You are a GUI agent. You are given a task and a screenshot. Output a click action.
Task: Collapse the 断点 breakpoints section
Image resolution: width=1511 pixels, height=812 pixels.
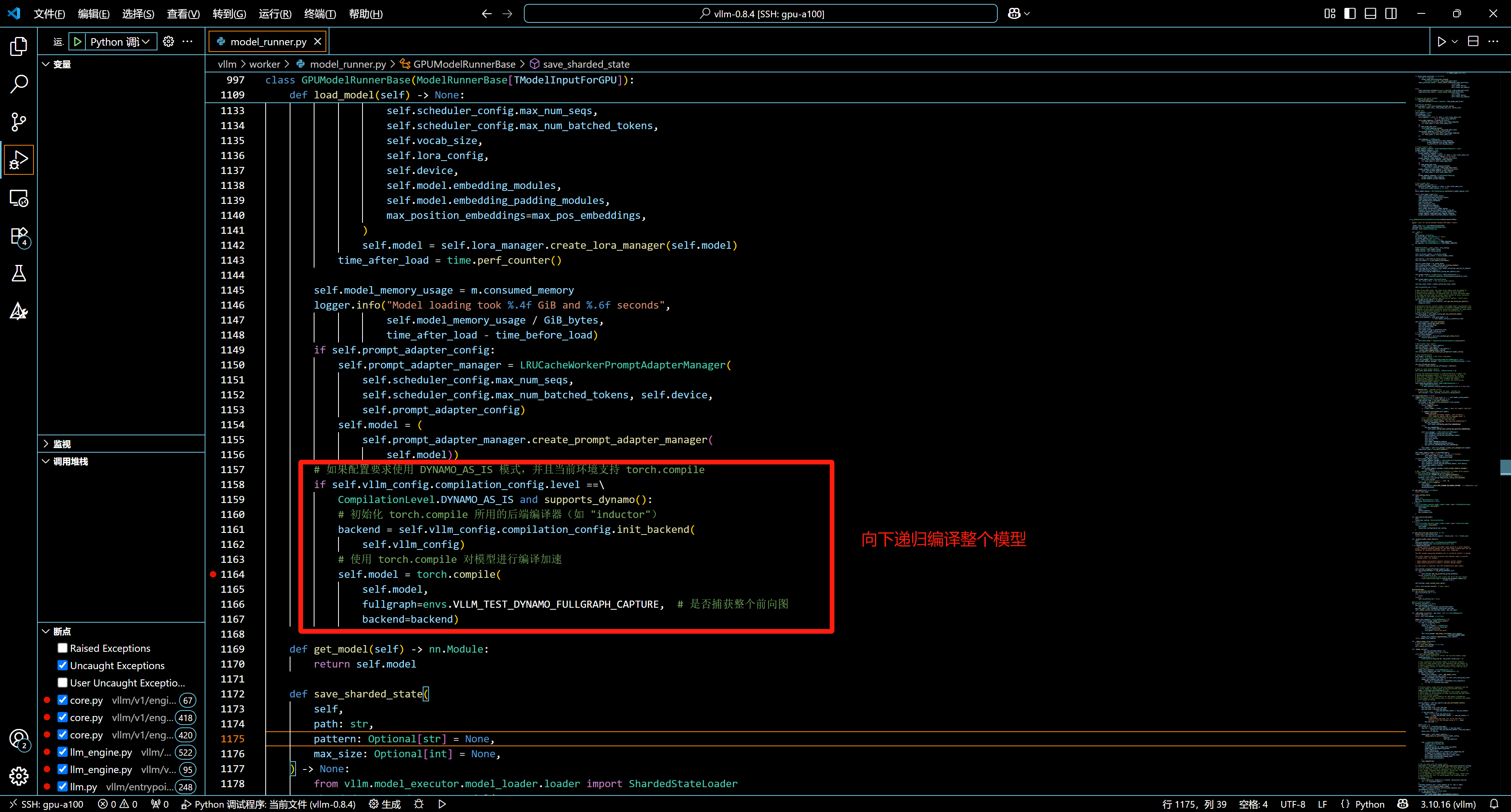(121, 631)
